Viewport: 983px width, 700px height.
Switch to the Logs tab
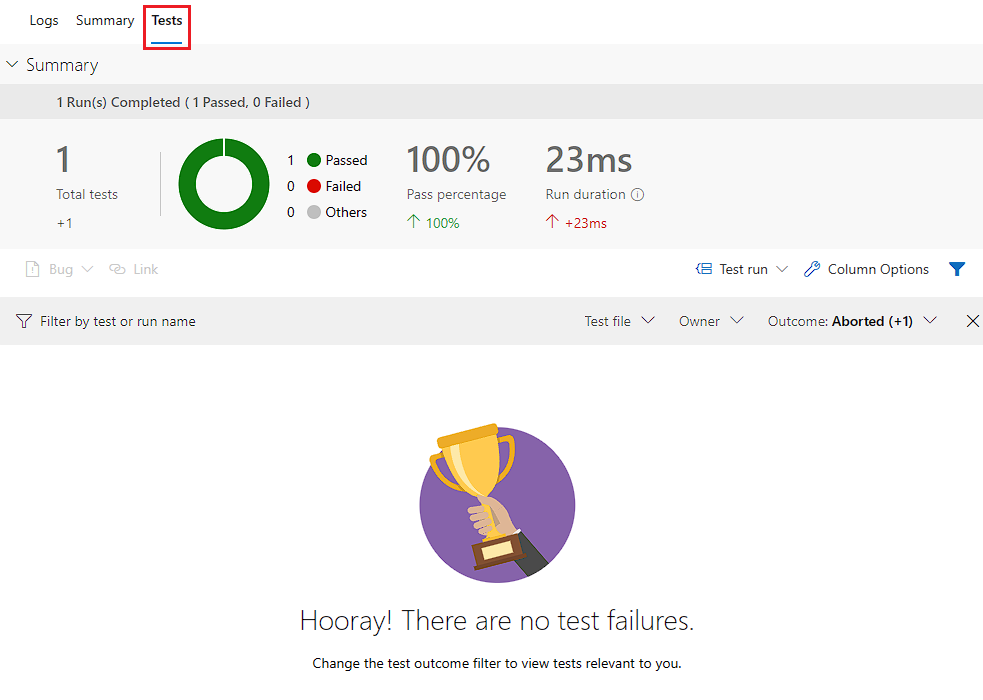43,20
